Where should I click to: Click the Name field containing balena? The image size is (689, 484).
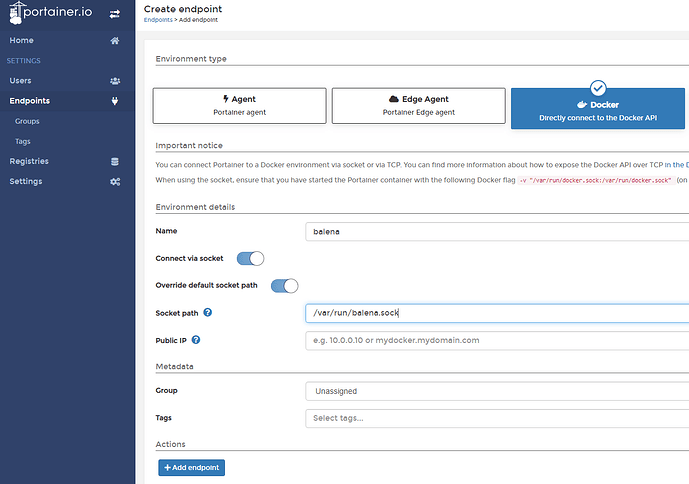click(497, 232)
